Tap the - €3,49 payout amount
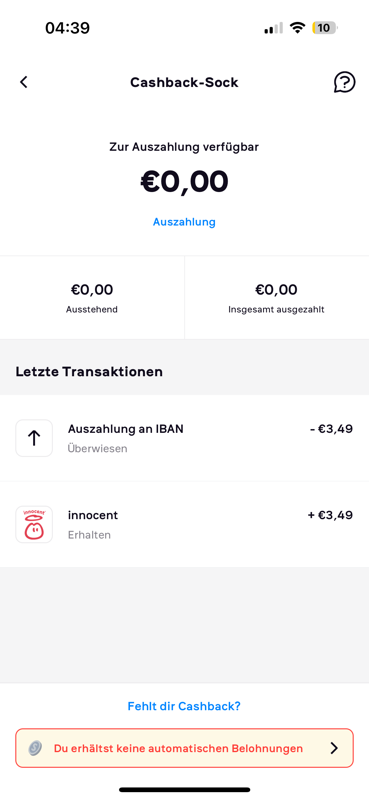The width and height of the screenshot is (369, 800). coord(331,429)
